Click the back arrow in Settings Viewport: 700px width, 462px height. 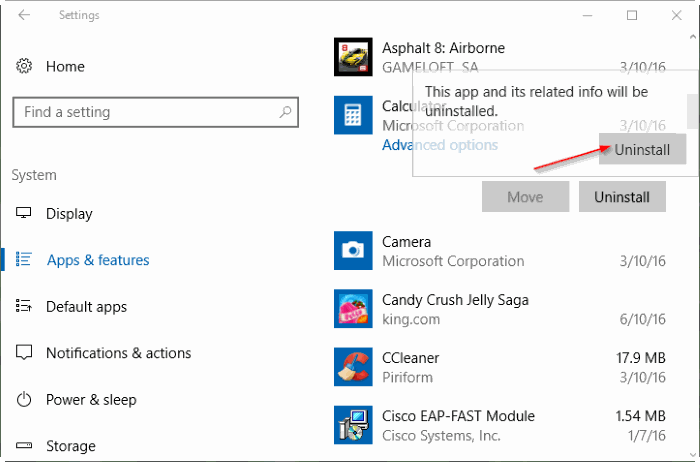[x=24, y=15]
